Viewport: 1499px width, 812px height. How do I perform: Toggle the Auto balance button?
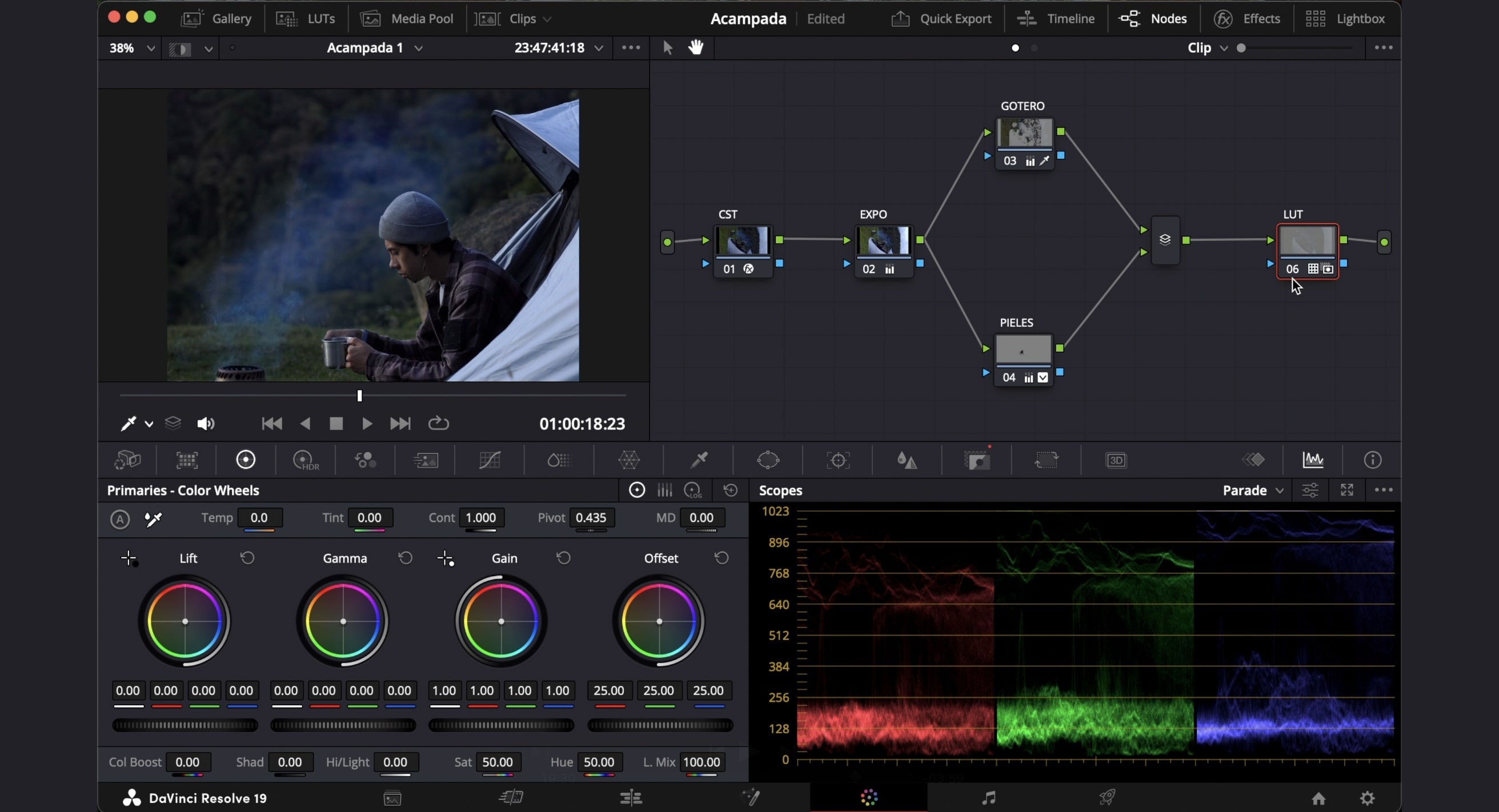120,519
